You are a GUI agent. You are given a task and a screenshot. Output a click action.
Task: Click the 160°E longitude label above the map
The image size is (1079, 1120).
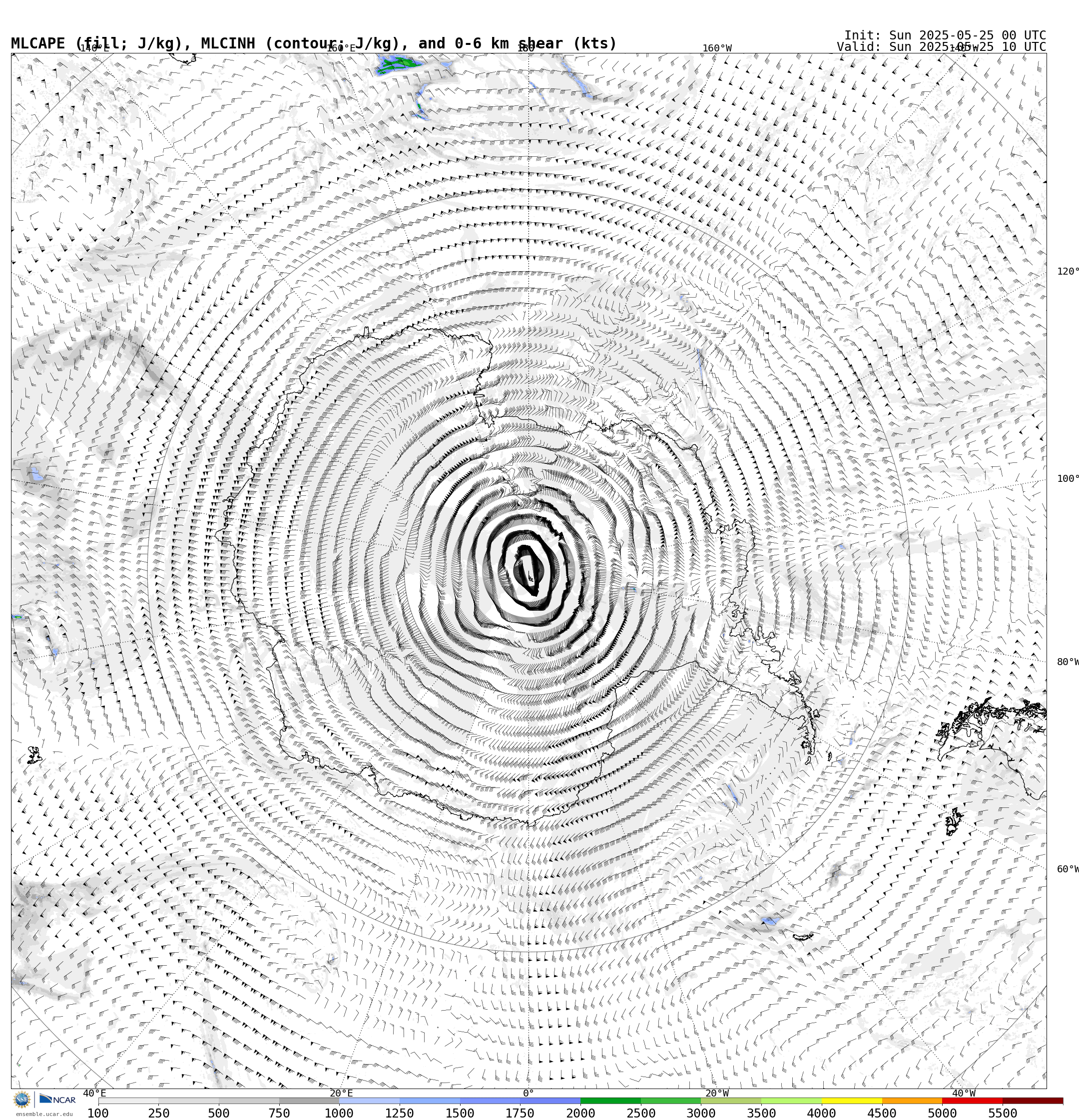(341, 48)
